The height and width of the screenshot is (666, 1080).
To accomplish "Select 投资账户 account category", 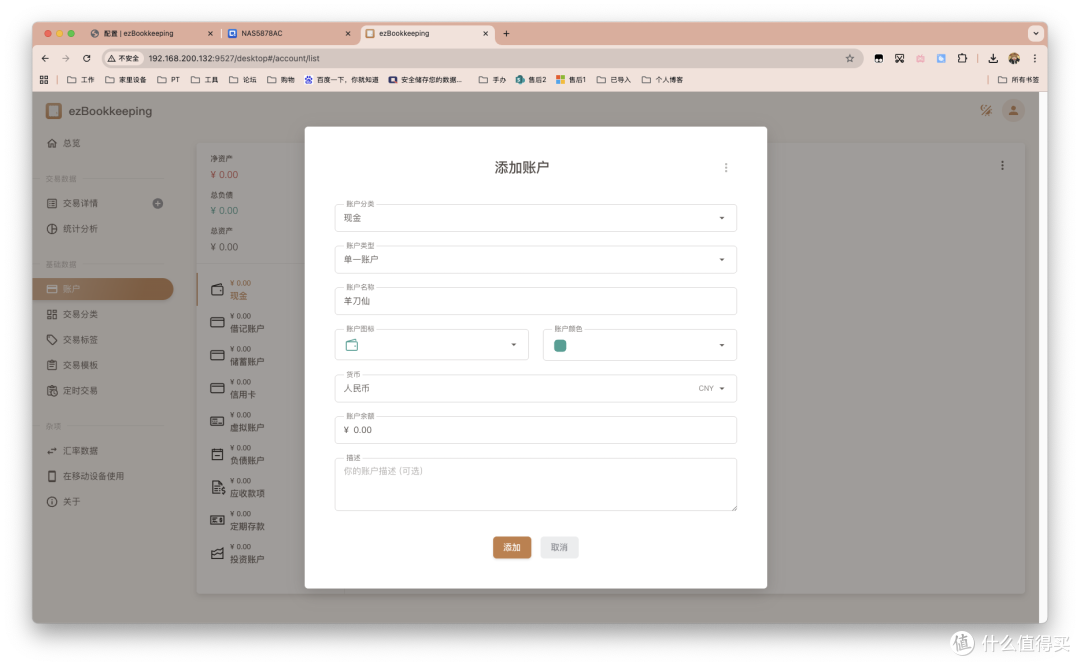I will (x=247, y=559).
